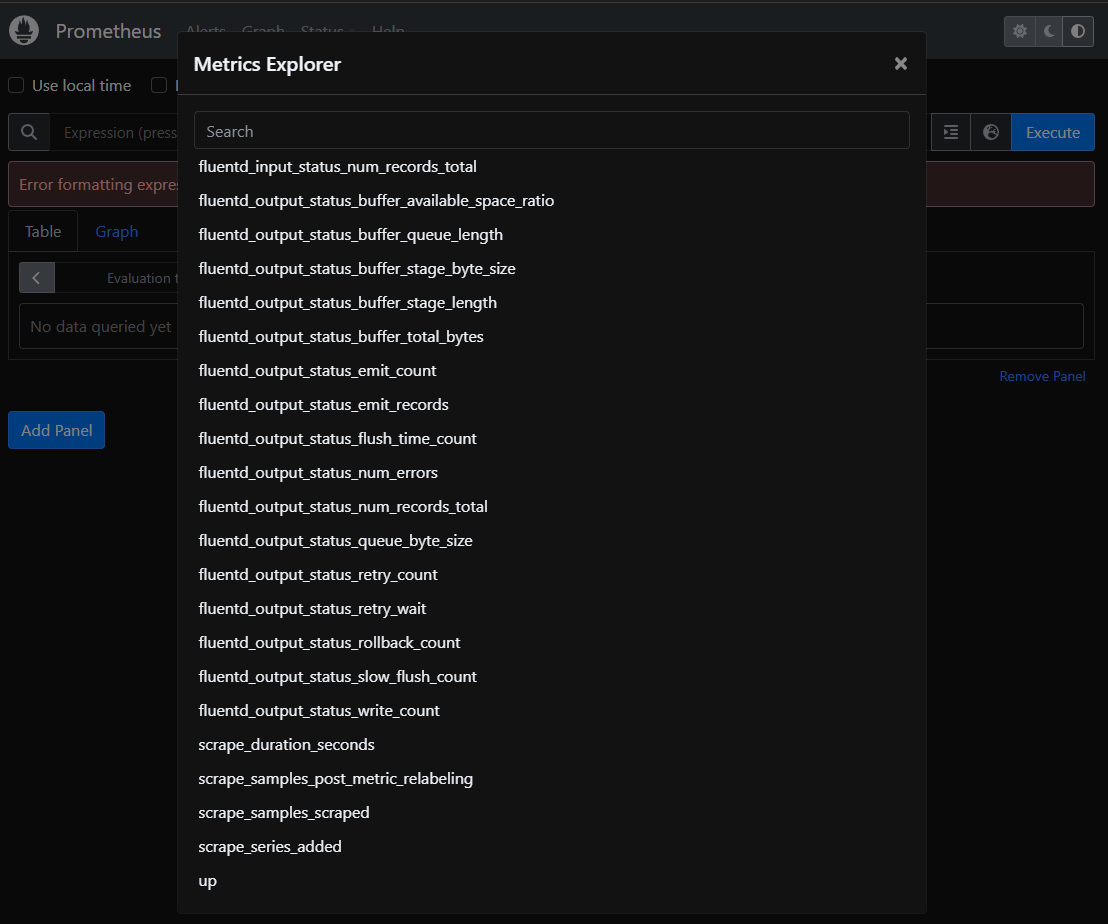1108x924 pixels.
Task: Select the up metric
Action: click(208, 881)
